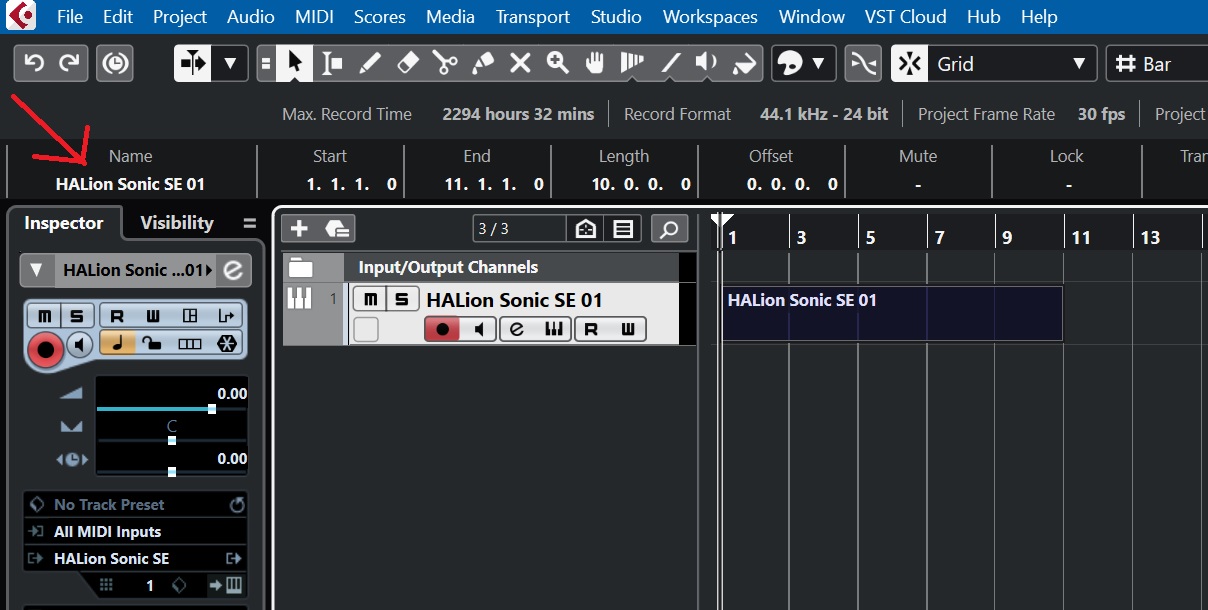
Task: Open Track Presets icon beside Add Track
Action: pos(338,229)
